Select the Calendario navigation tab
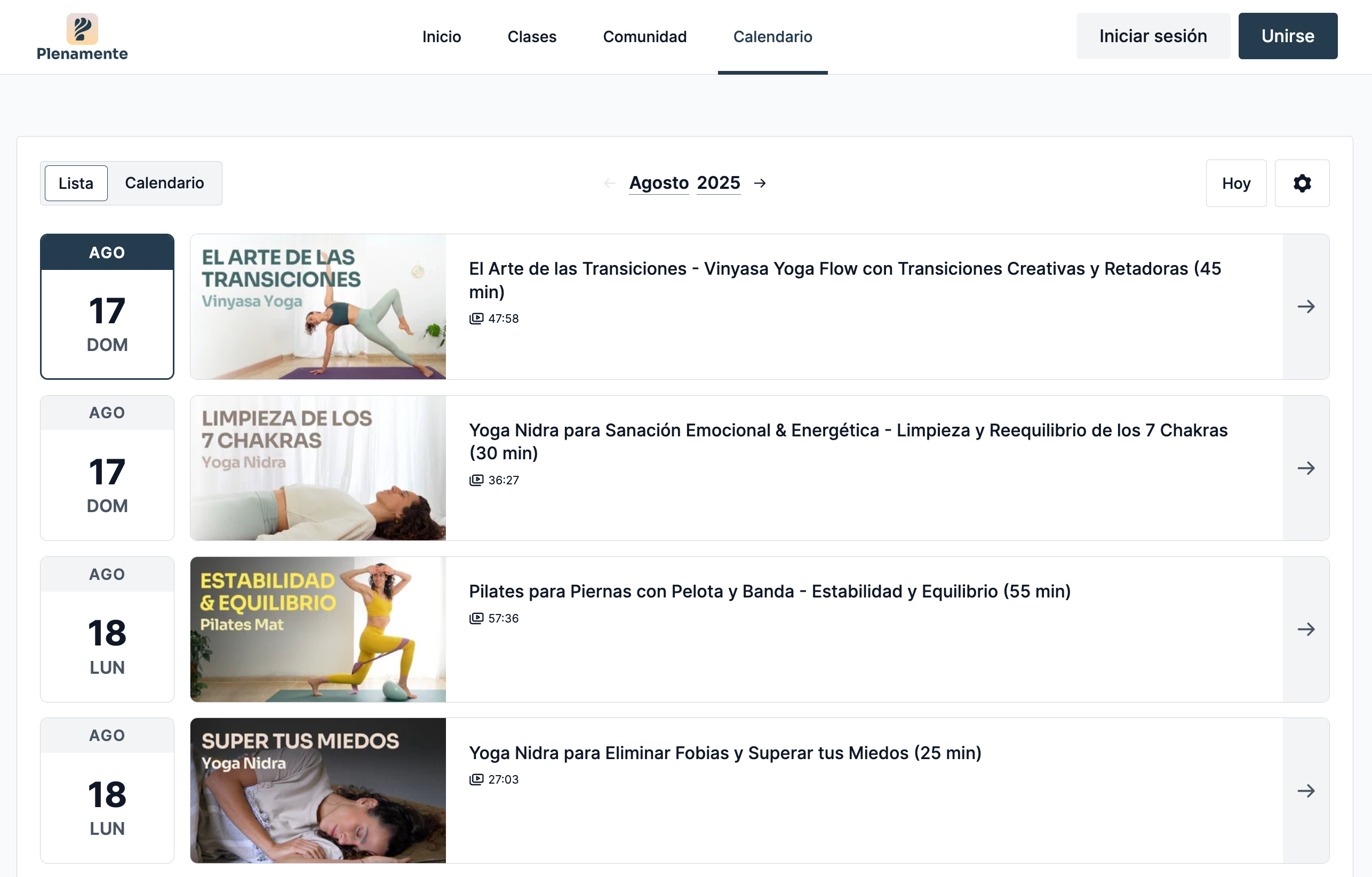 (772, 37)
